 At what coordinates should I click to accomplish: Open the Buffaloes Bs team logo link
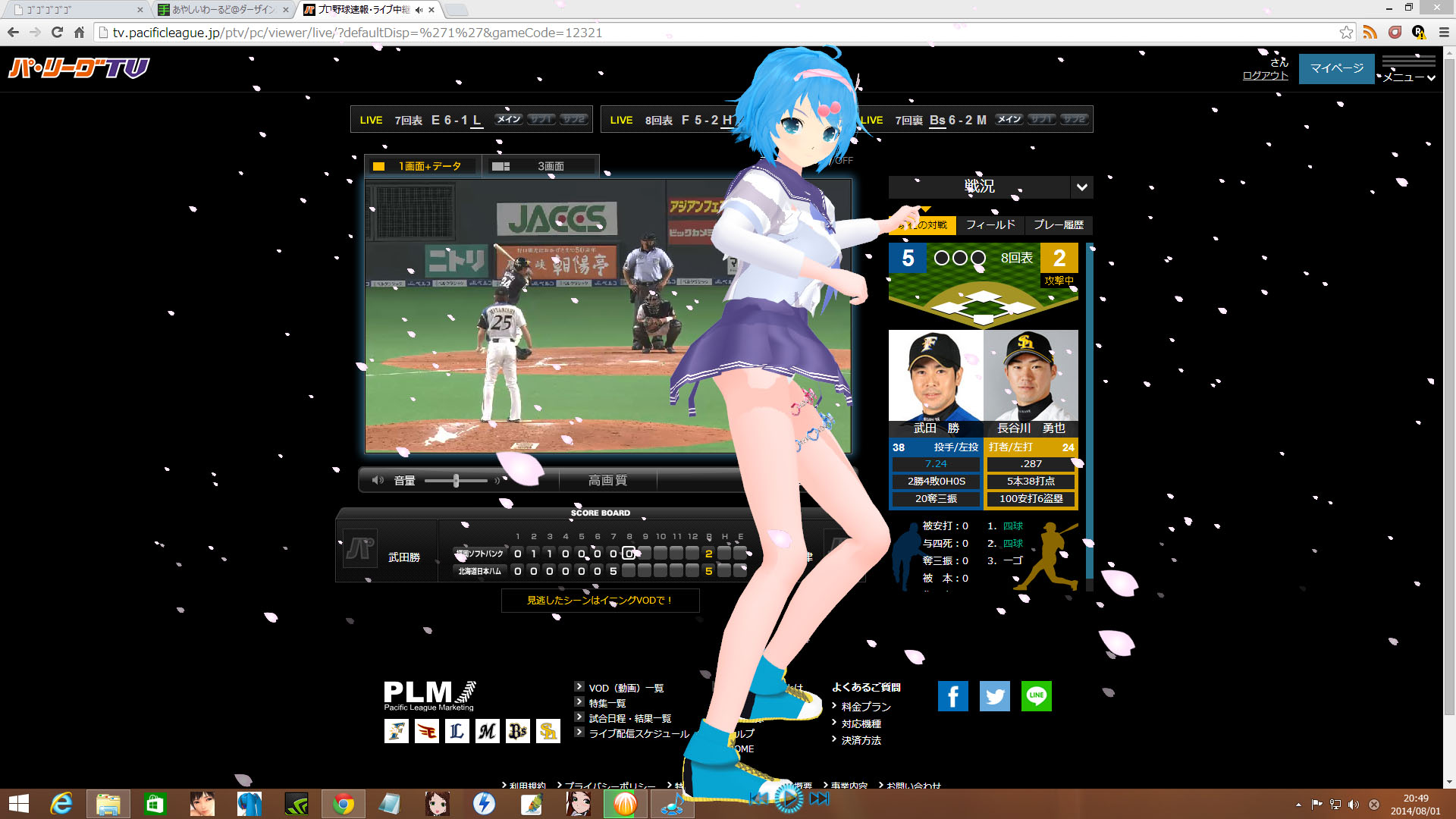coord(518,731)
